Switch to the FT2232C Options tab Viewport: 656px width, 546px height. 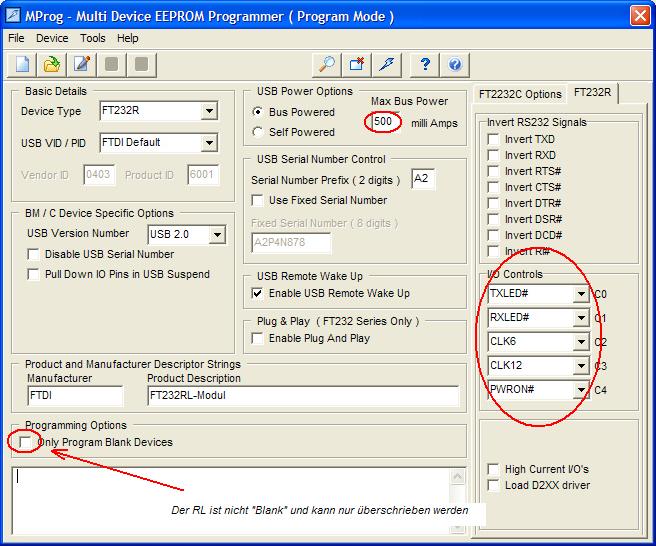(519, 94)
